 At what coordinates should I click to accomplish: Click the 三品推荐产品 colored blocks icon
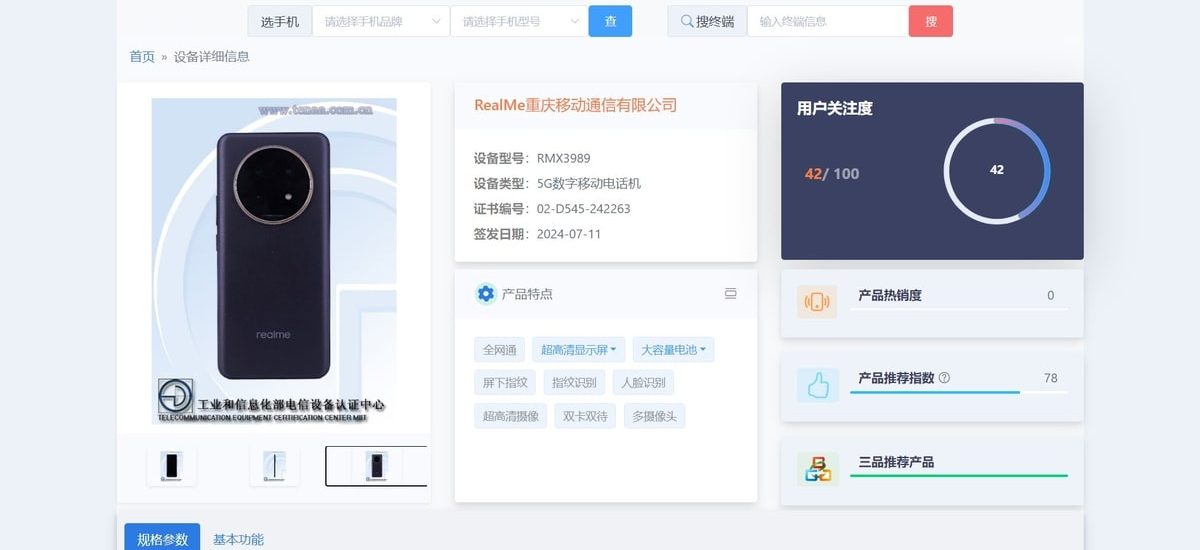point(817,469)
